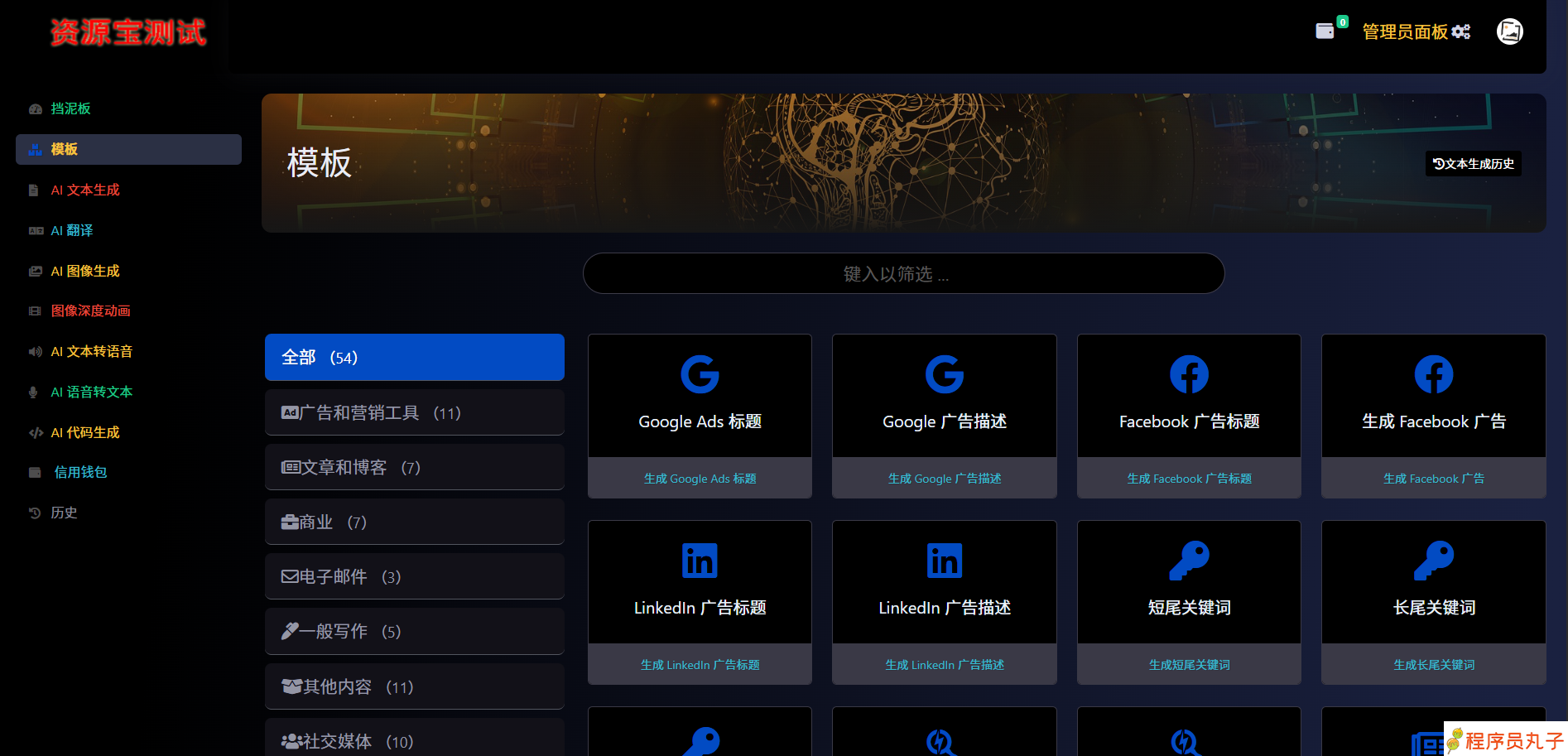Open the wallet icon in top bar
The image size is (1568, 756).
tap(1325, 31)
